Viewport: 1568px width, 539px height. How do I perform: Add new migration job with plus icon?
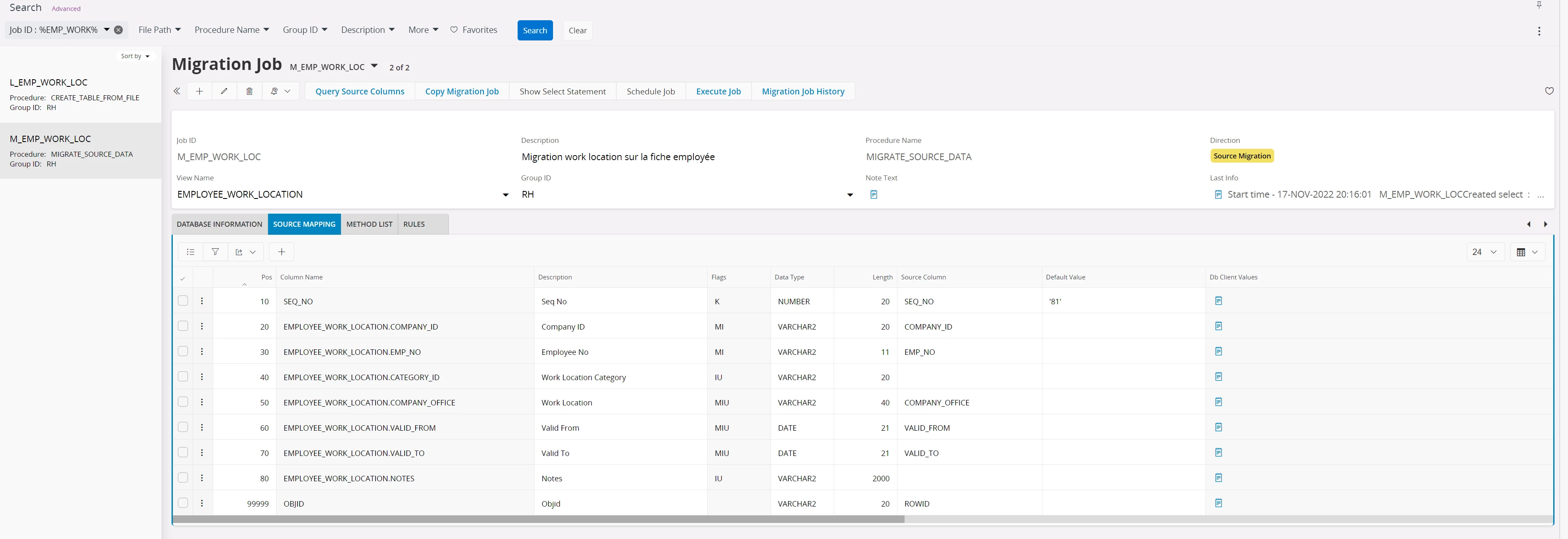point(199,91)
